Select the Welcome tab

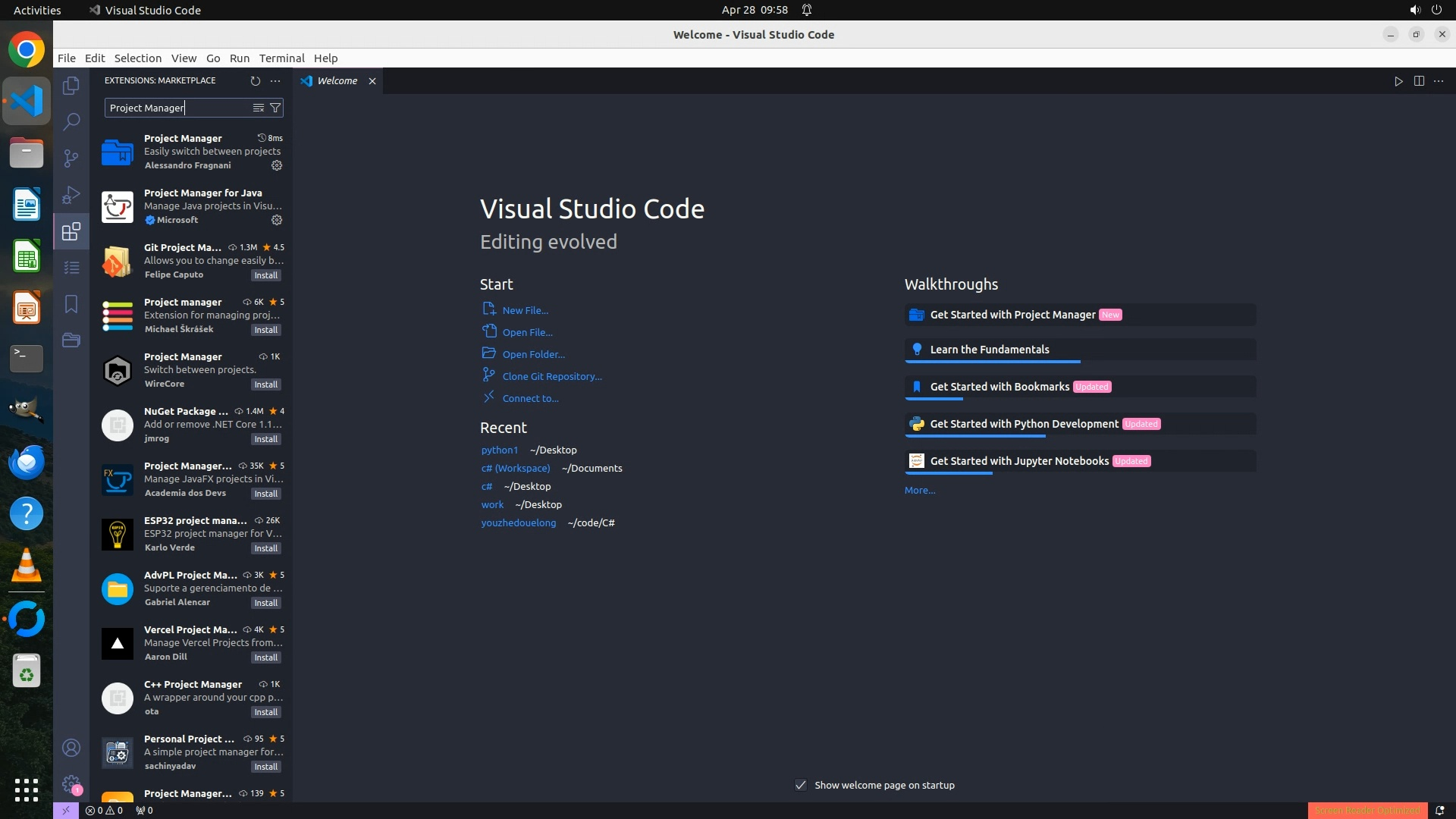coord(337,81)
